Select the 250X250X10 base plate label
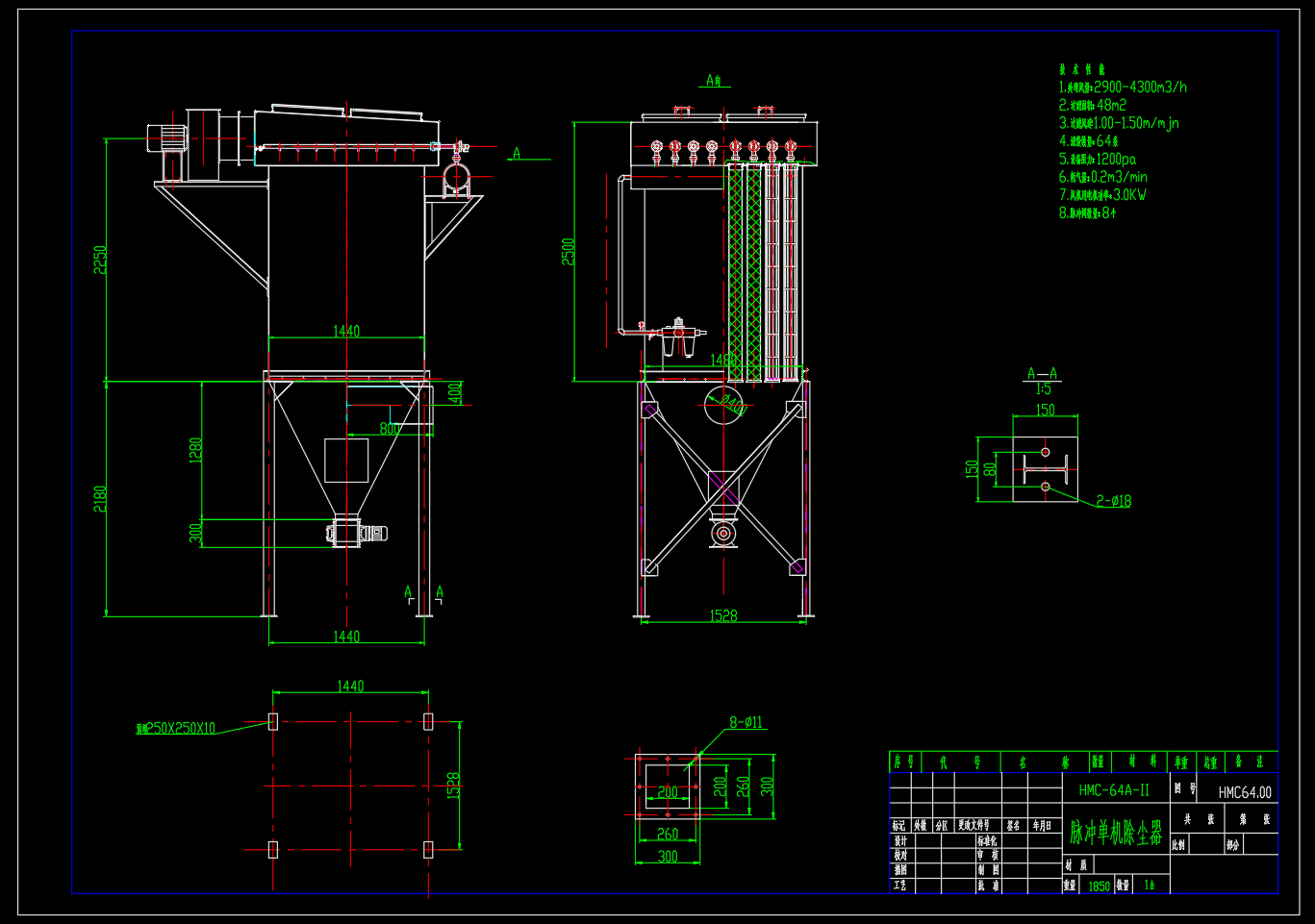 176,729
